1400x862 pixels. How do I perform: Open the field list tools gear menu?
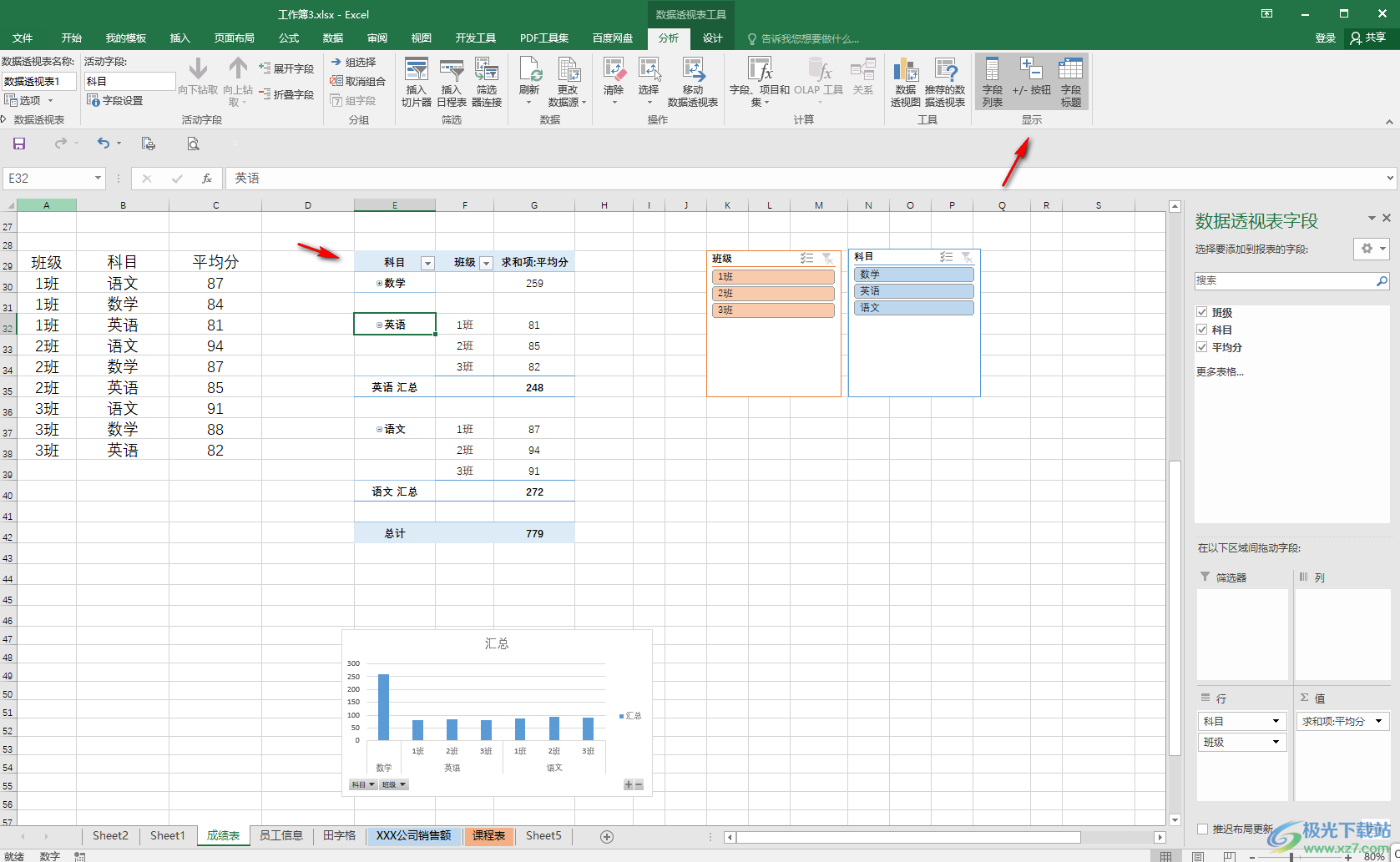[1372, 249]
